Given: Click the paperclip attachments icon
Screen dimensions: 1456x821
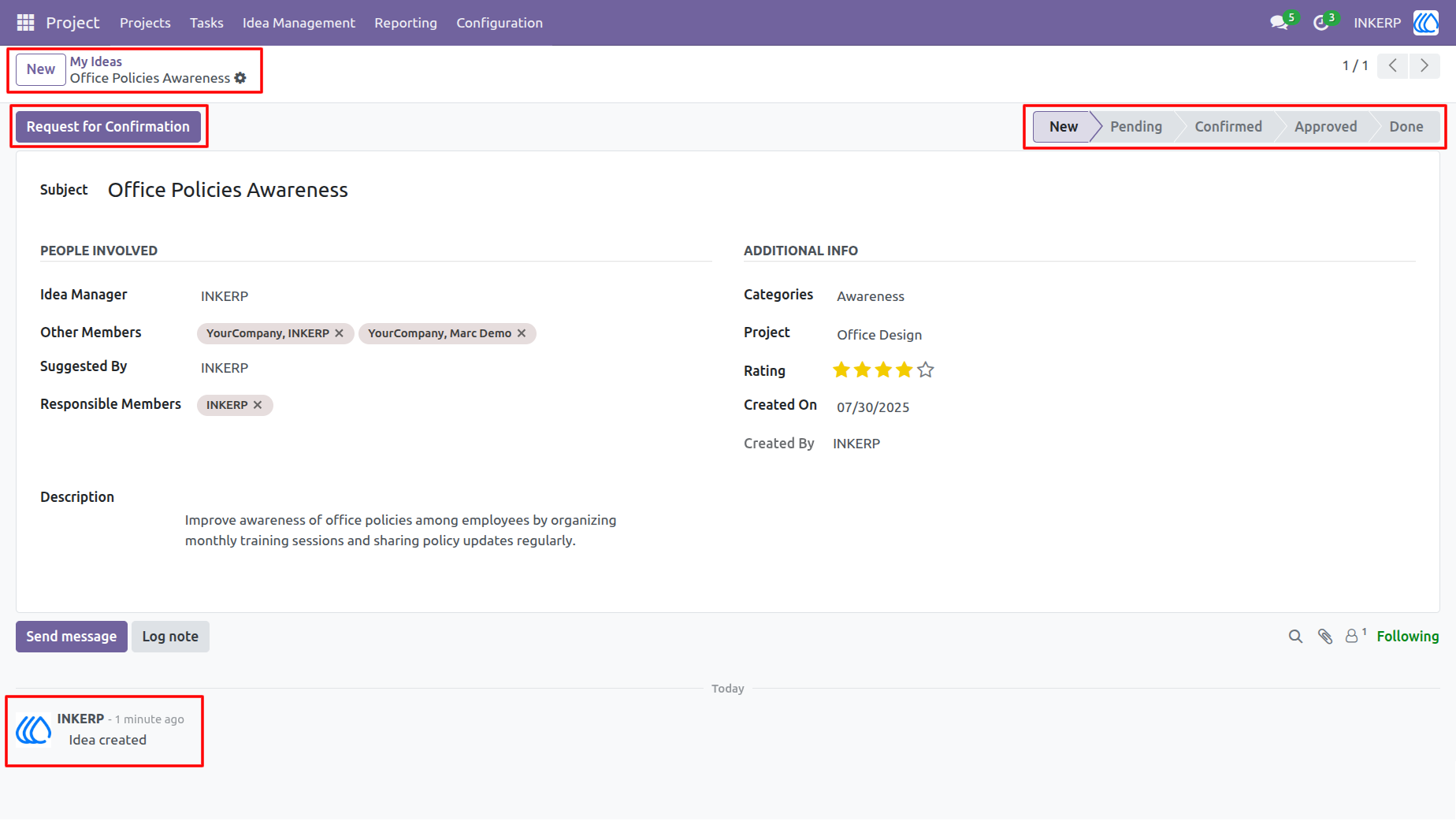Looking at the screenshot, I should click(x=1325, y=637).
